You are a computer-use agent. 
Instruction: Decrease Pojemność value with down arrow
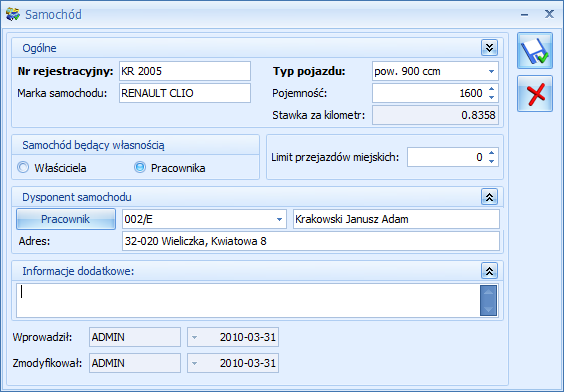pyautogui.click(x=491, y=97)
